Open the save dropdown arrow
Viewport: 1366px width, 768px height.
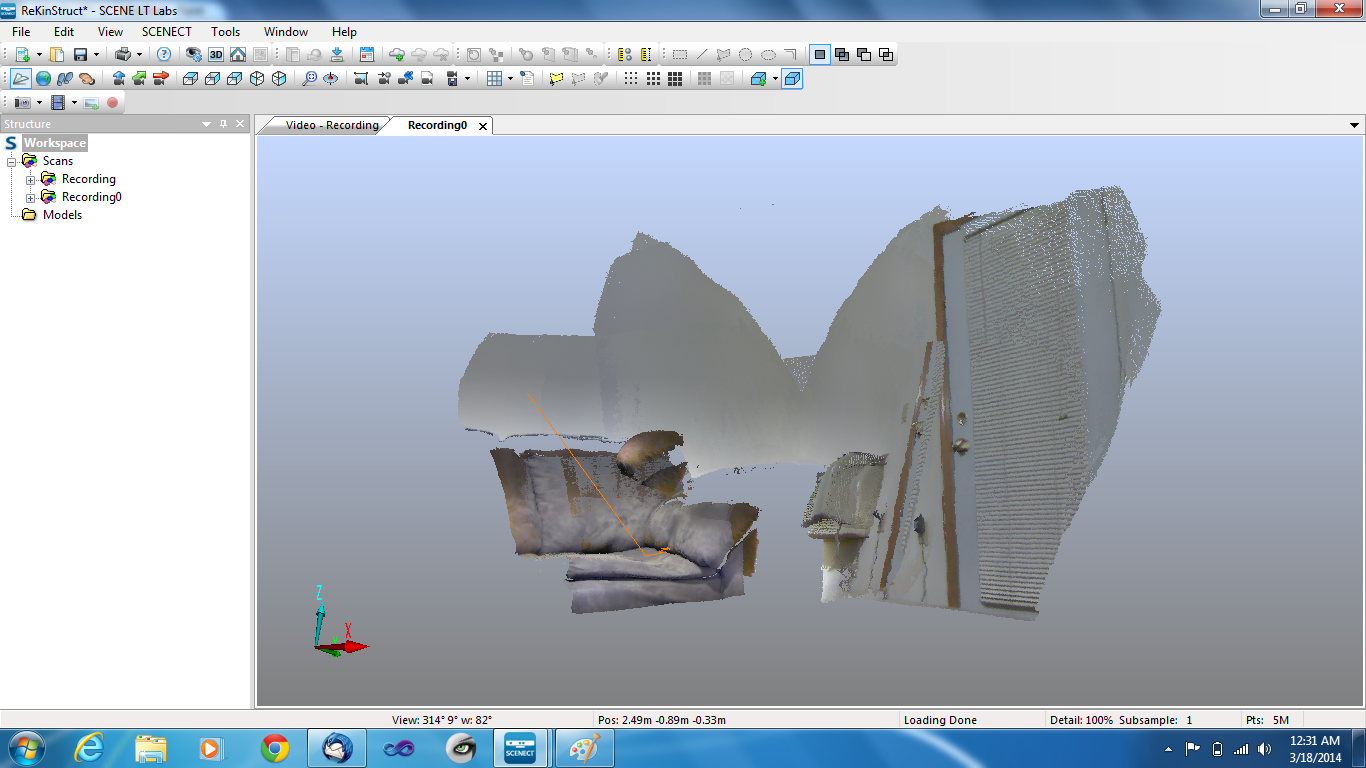click(96, 55)
